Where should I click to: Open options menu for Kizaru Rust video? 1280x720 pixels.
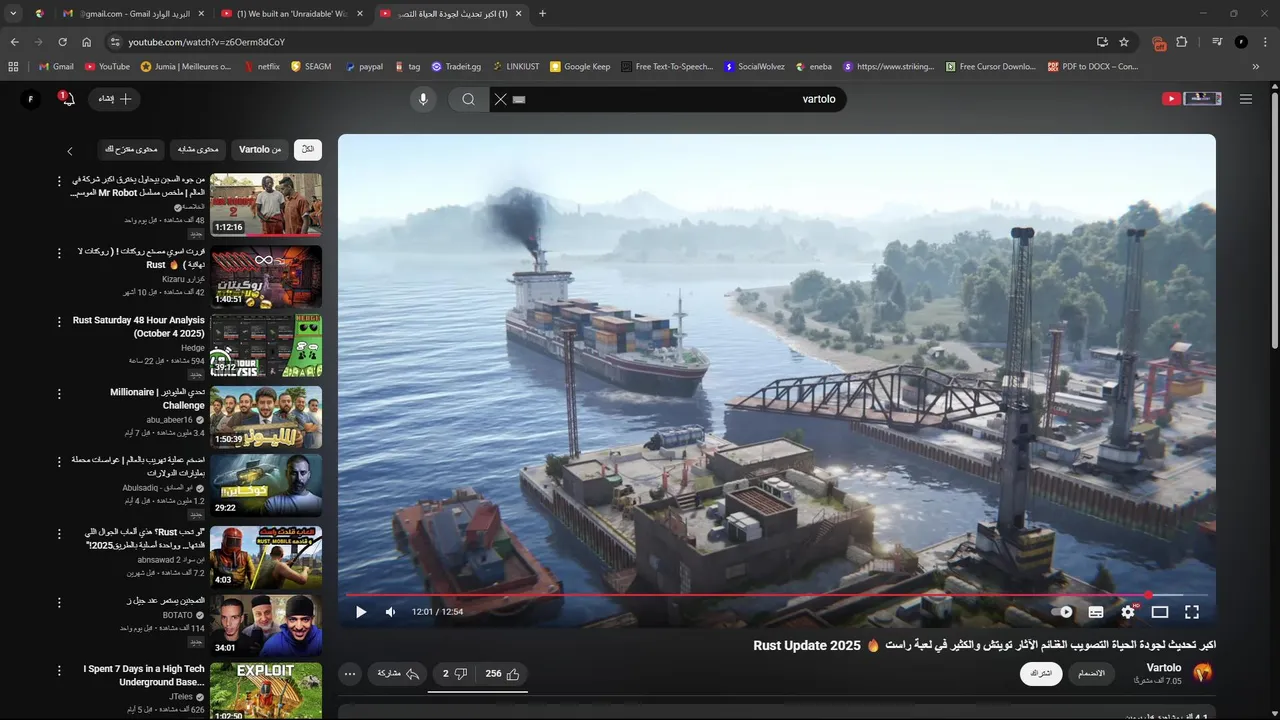[59, 252]
